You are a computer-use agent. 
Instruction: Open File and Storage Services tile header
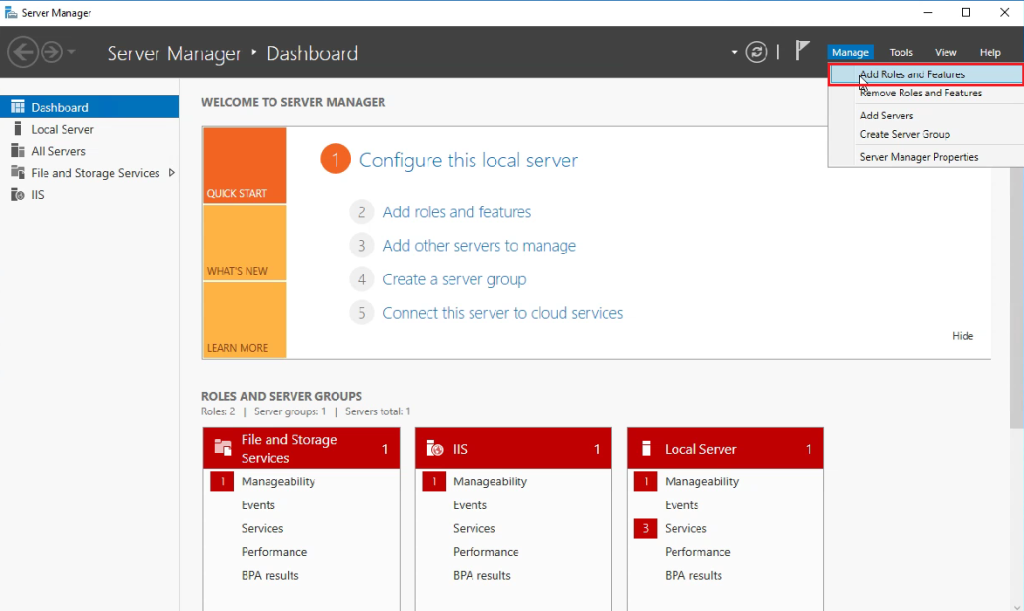pos(301,448)
